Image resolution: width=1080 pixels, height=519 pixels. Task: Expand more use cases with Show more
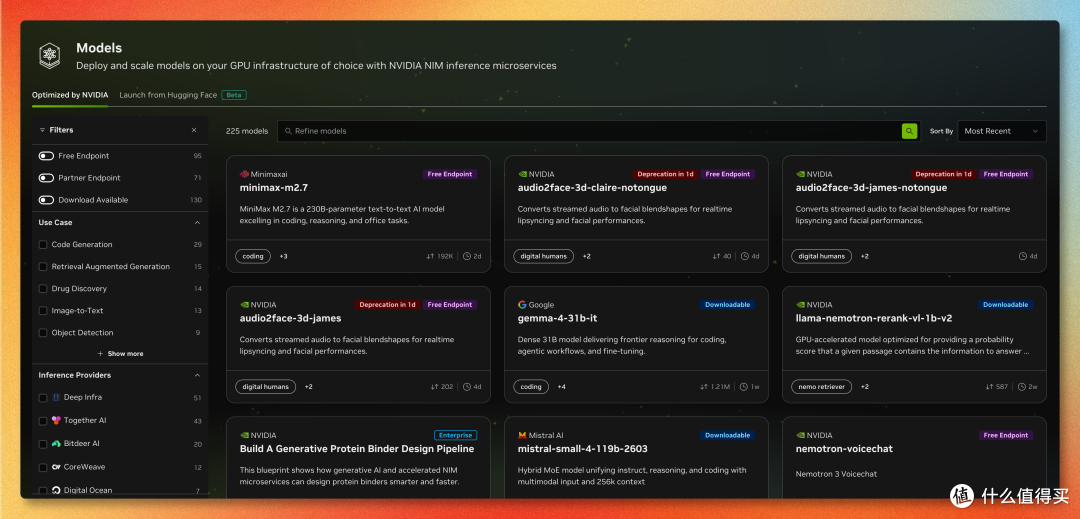[121, 354]
